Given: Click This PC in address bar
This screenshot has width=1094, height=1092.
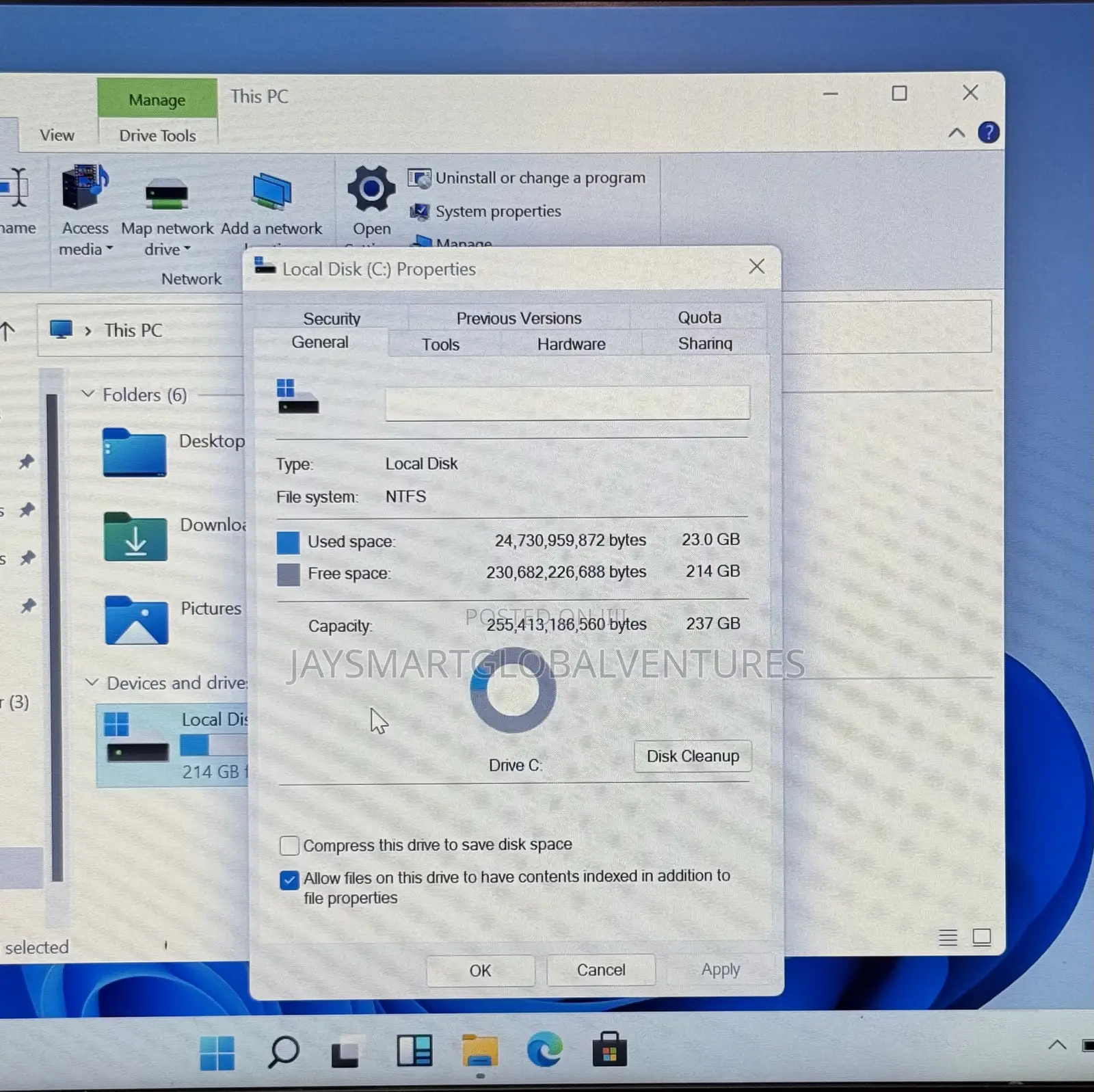Looking at the screenshot, I should pyautogui.click(x=133, y=330).
